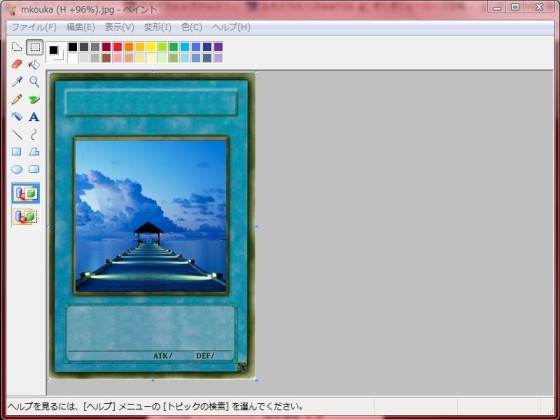This screenshot has height=420, width=560.
Task: Open the 変形(I) menu
Action: coord(158,27)
